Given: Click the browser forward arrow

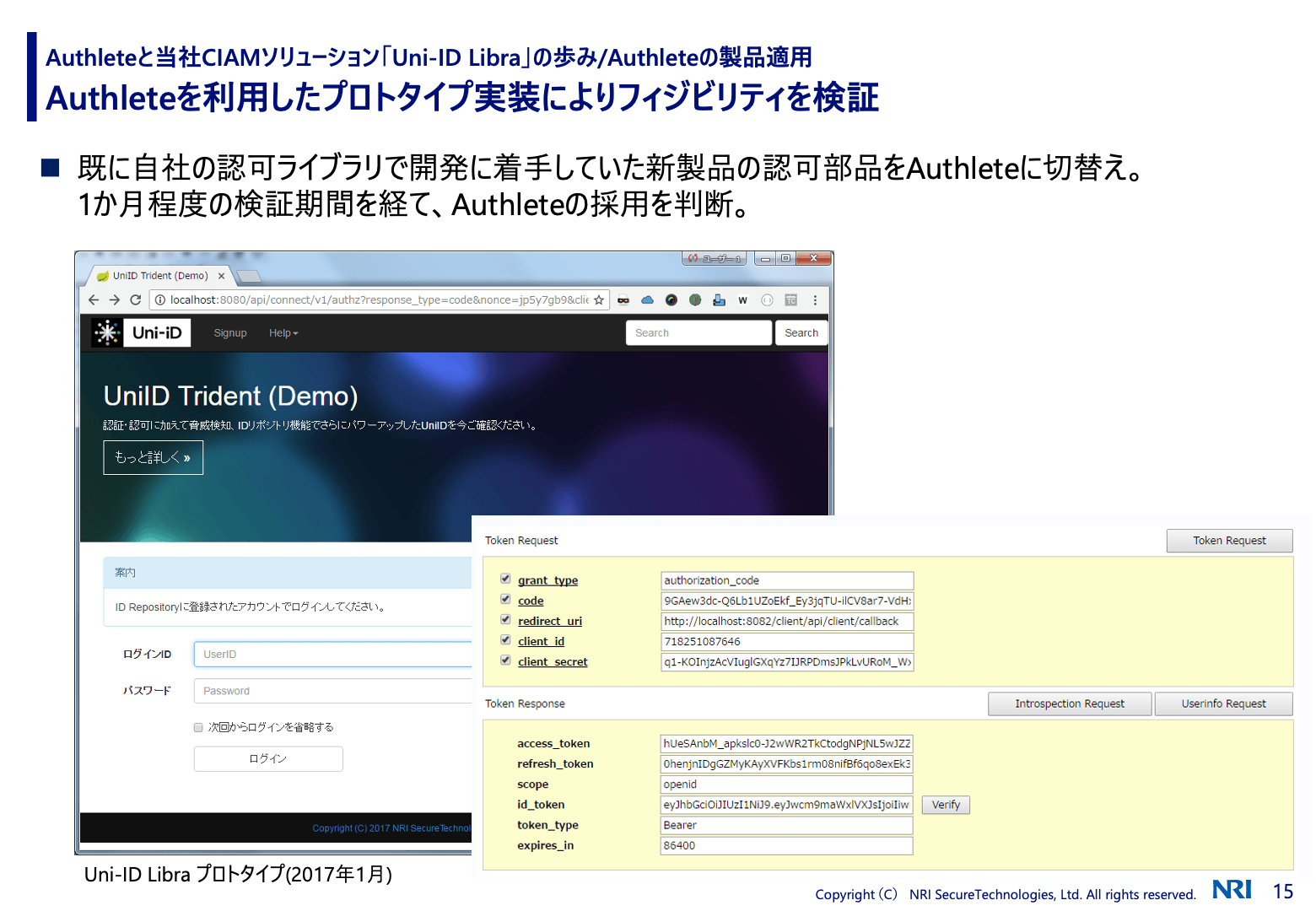Looking at the screenshot, I should 115,300.
